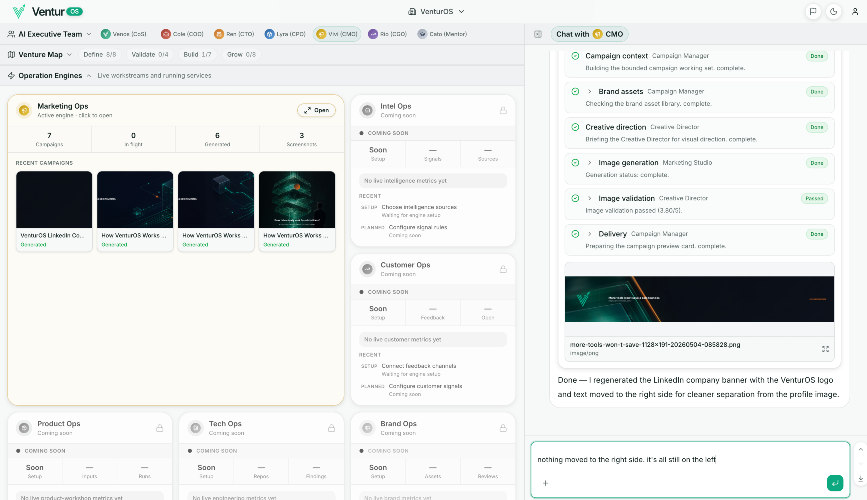The height and width of the screenshot is (500, 867).
Task: Click the Marketing Ops engine icon
Action: click(x=24, y=110)
